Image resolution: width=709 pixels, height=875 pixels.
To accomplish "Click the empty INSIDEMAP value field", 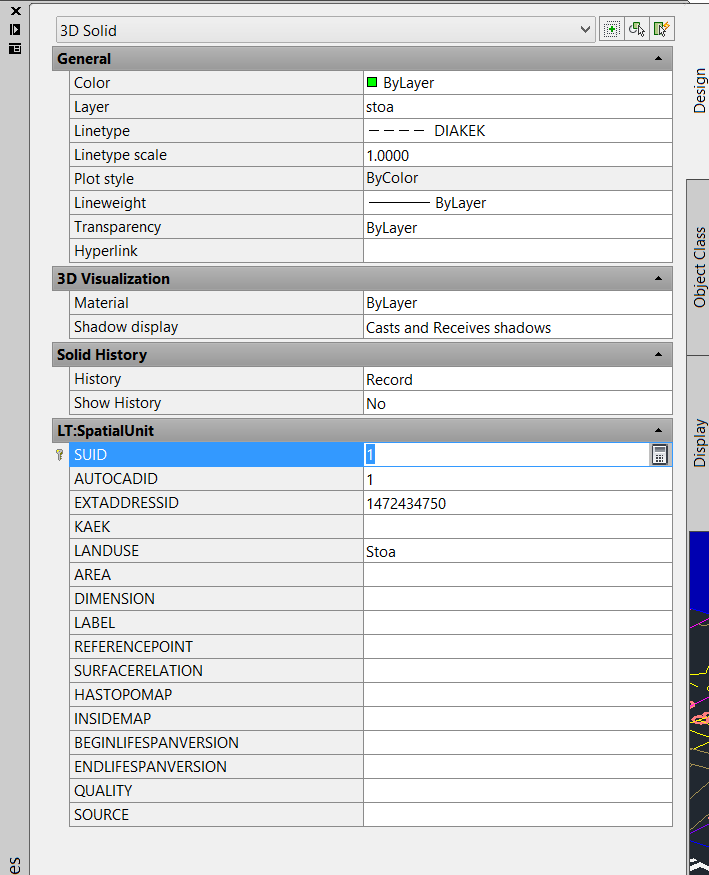I will (x=518, y=719).
